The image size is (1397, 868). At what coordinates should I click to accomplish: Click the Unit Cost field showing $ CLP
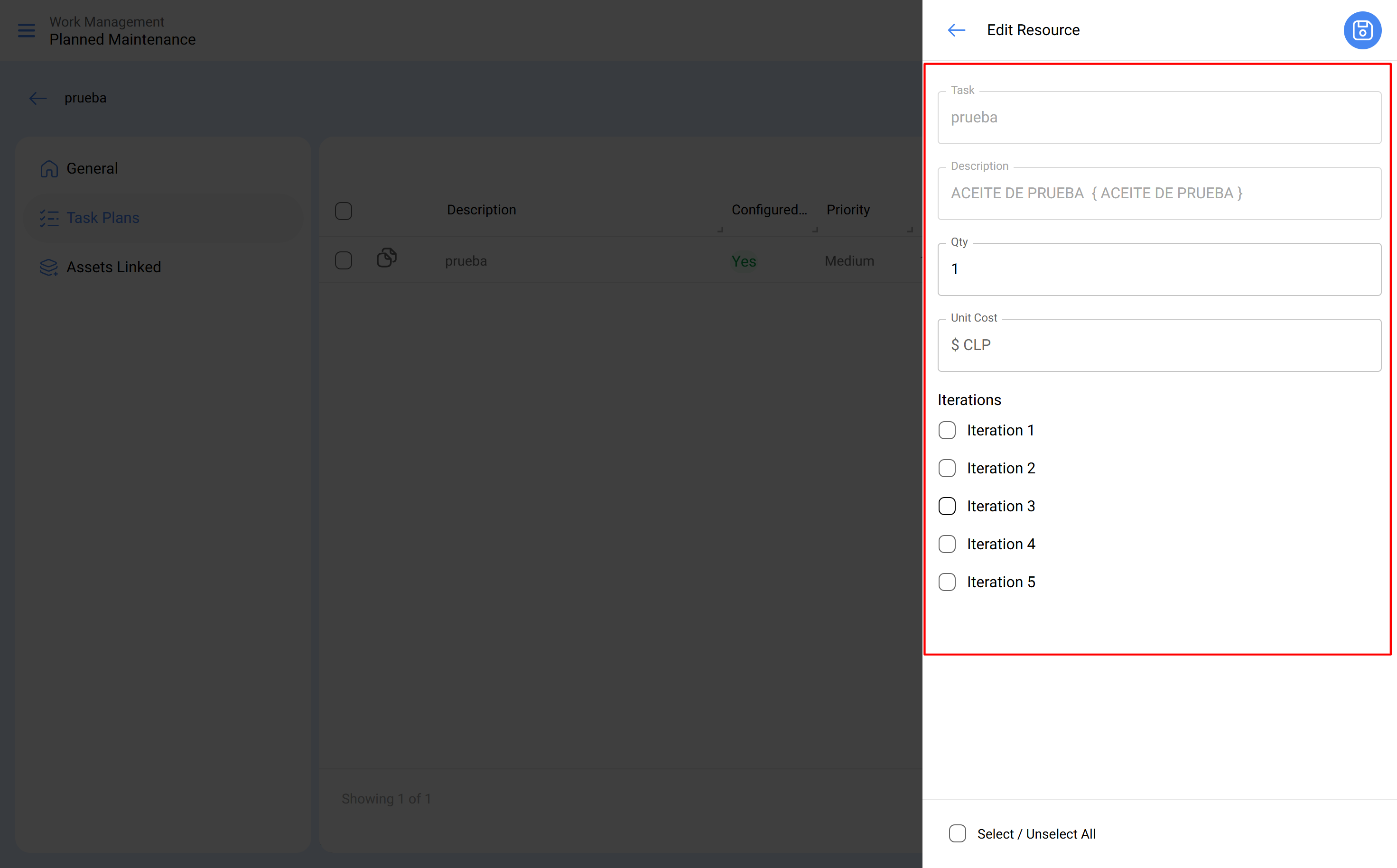[x=1159, y=344]
